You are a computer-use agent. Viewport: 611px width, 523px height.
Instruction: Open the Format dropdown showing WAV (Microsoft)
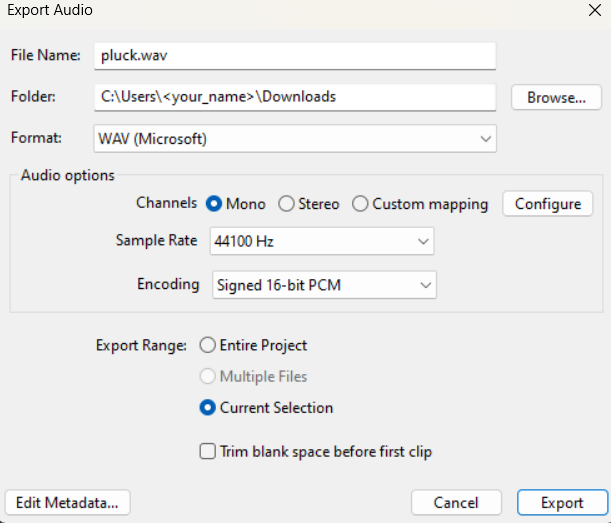[294, 138]
